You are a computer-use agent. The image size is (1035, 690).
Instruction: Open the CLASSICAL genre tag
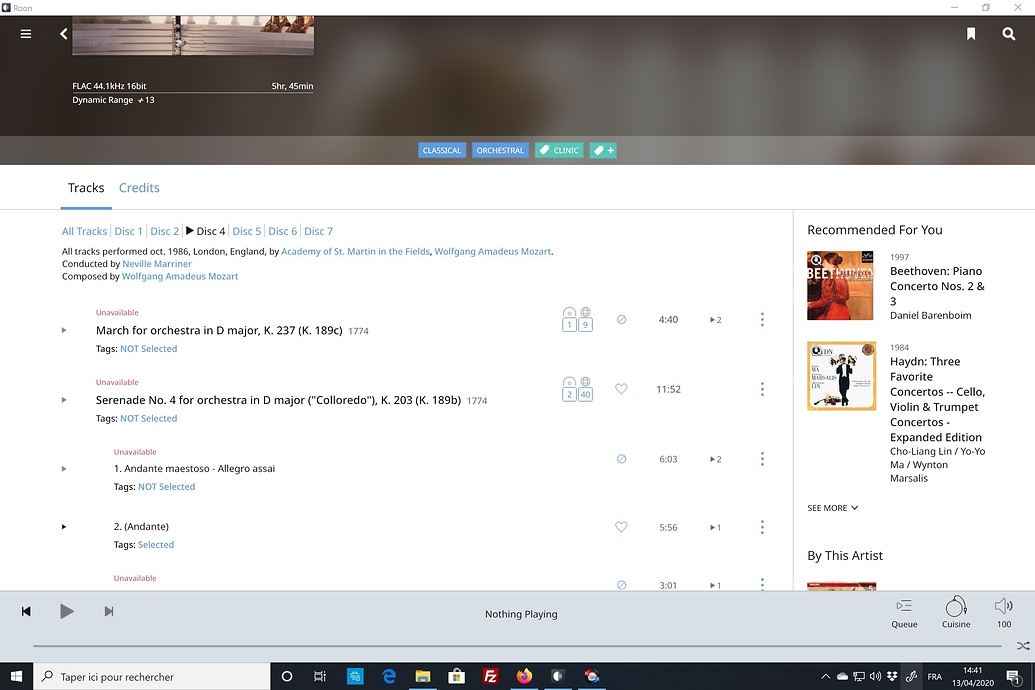442,151
